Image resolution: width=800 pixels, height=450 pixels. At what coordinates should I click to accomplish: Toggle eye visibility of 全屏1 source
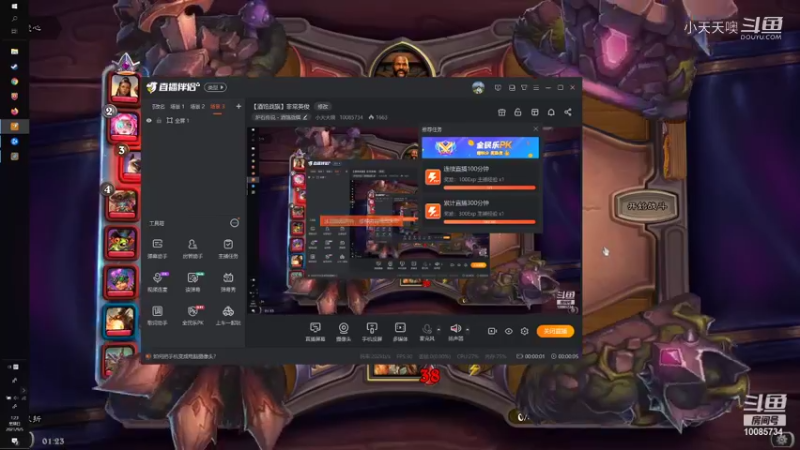pyautogui.click(x=149, y=121)
